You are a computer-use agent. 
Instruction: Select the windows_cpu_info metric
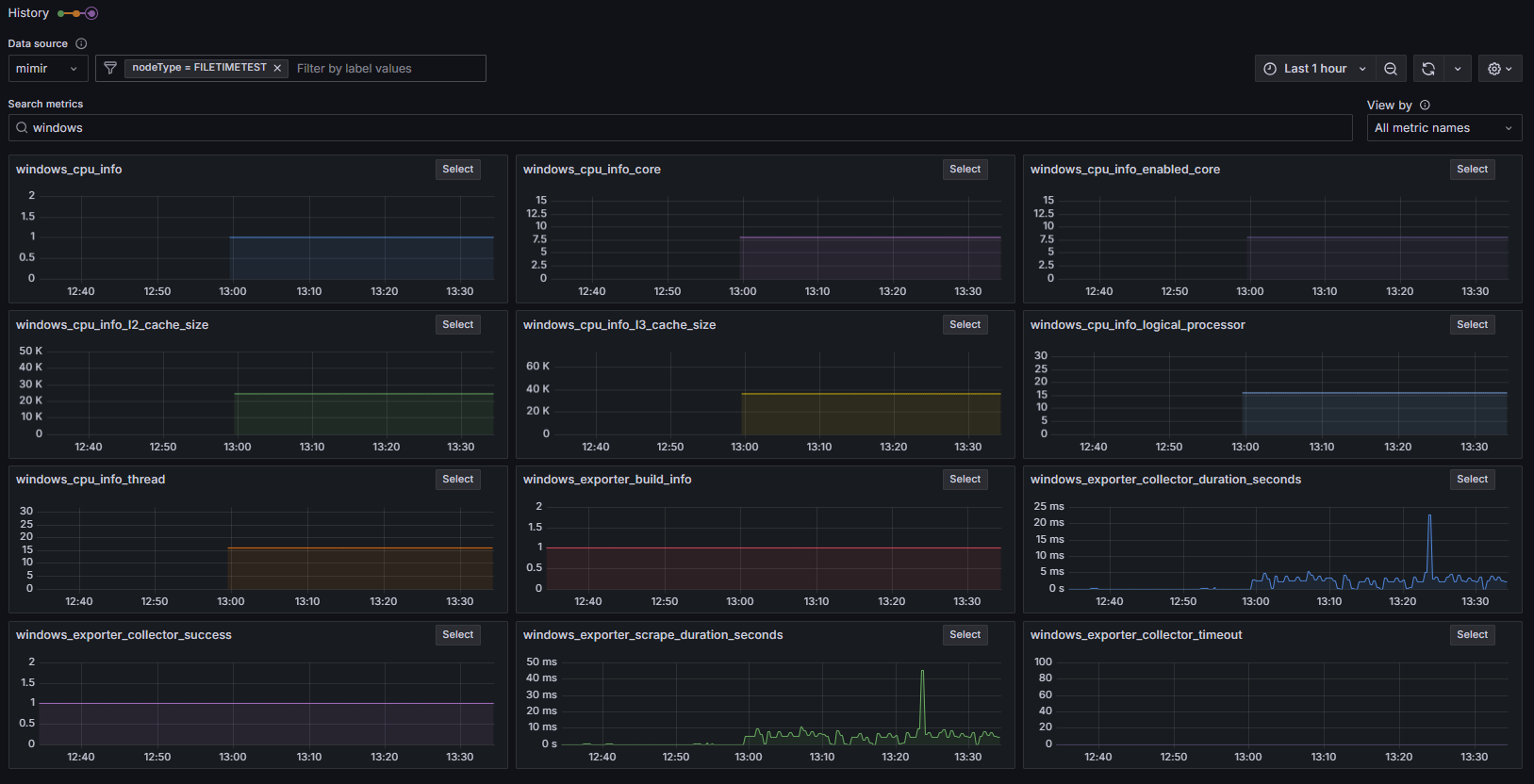458,170
